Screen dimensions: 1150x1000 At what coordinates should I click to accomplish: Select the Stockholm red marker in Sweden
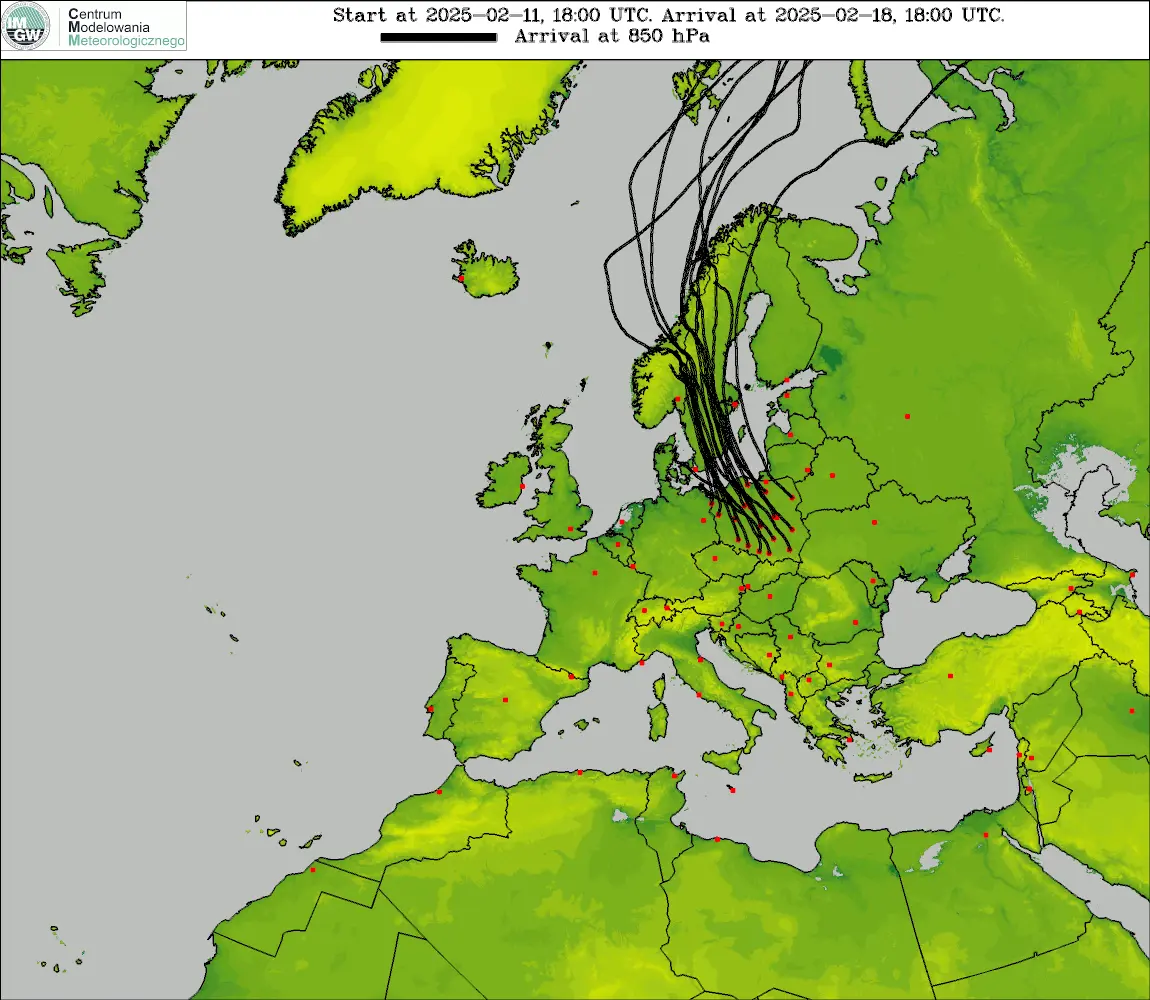point(735,404)
